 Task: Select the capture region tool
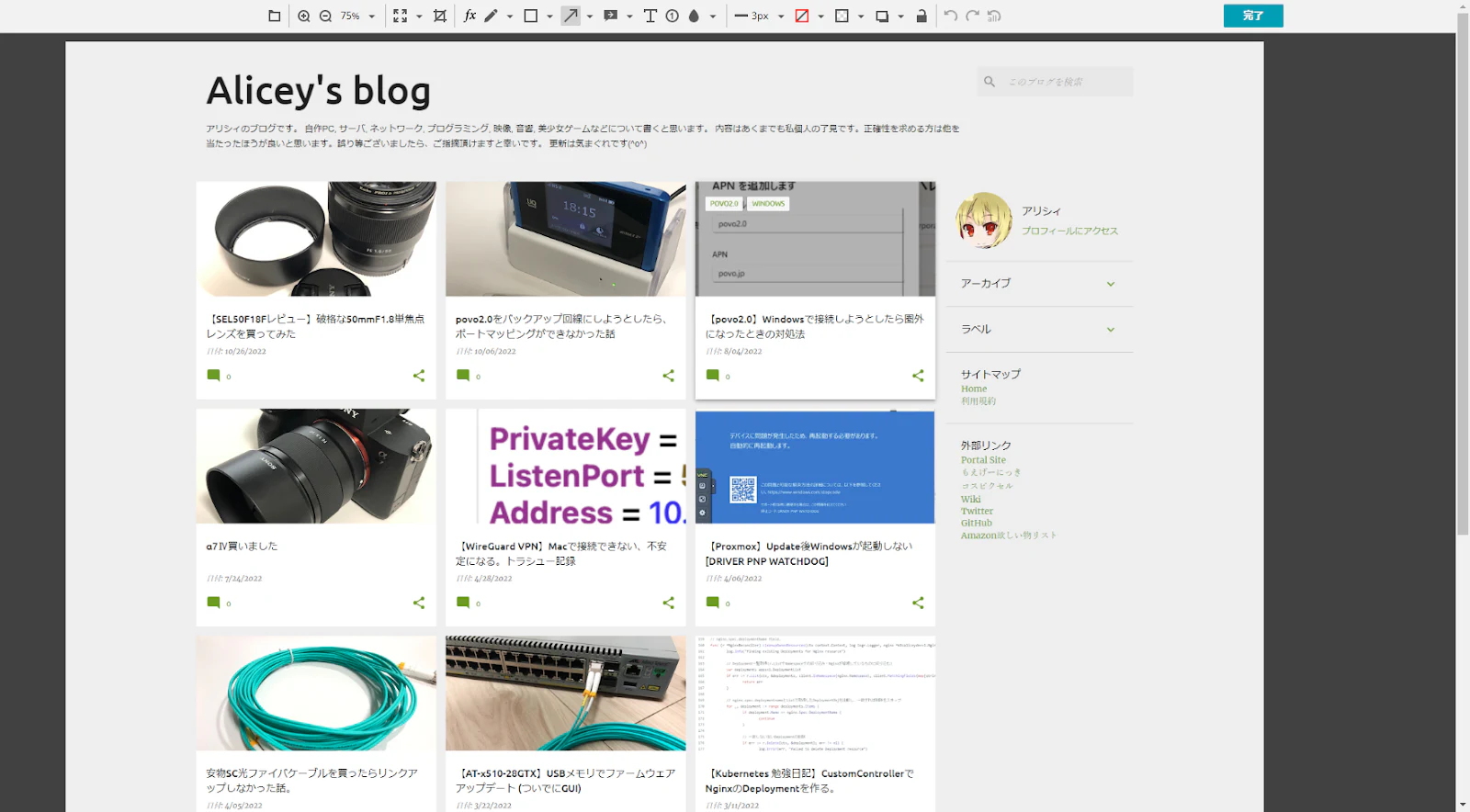pos(400,16)
